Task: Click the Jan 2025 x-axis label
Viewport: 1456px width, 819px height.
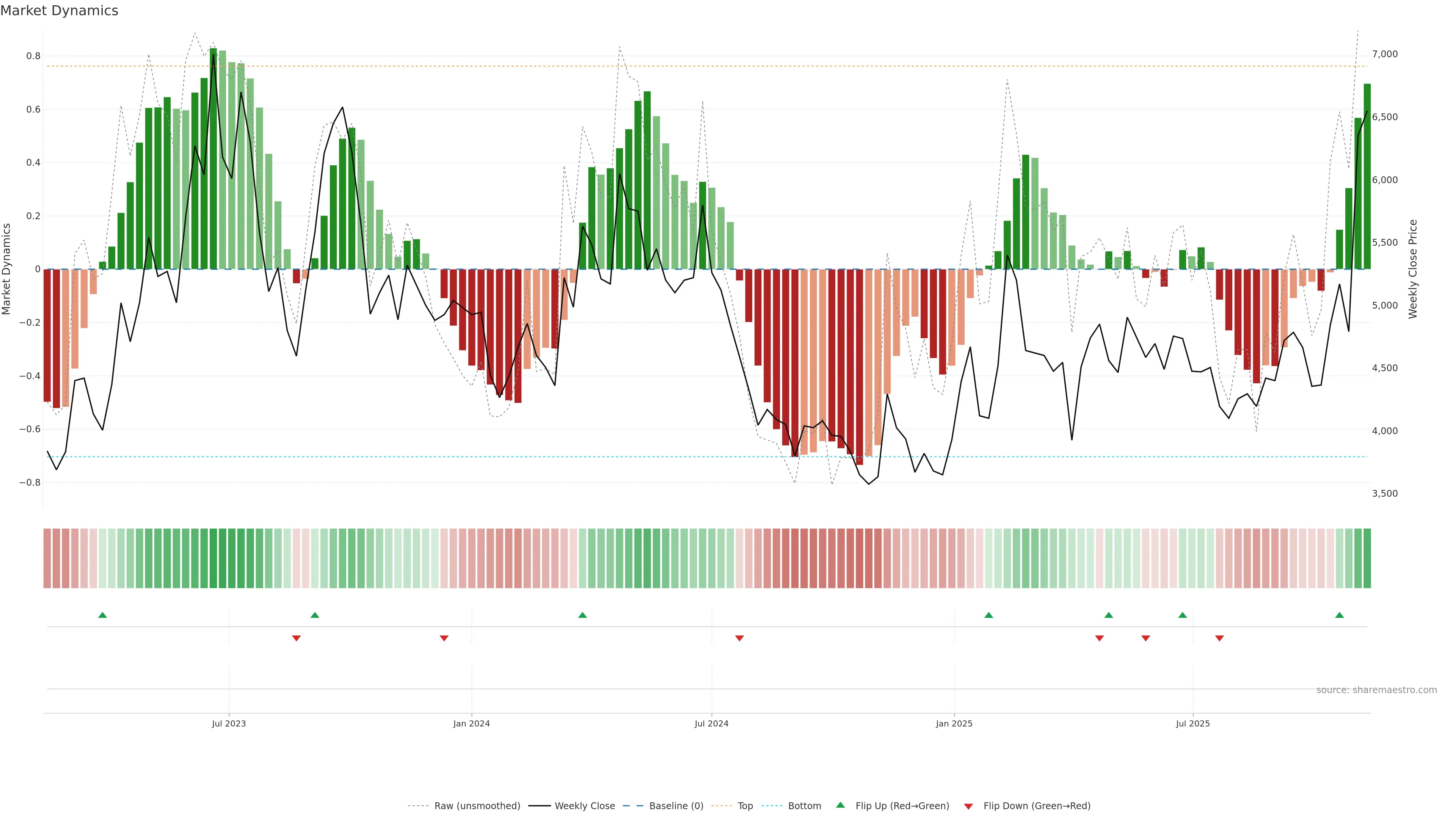Action: [954, 723]
